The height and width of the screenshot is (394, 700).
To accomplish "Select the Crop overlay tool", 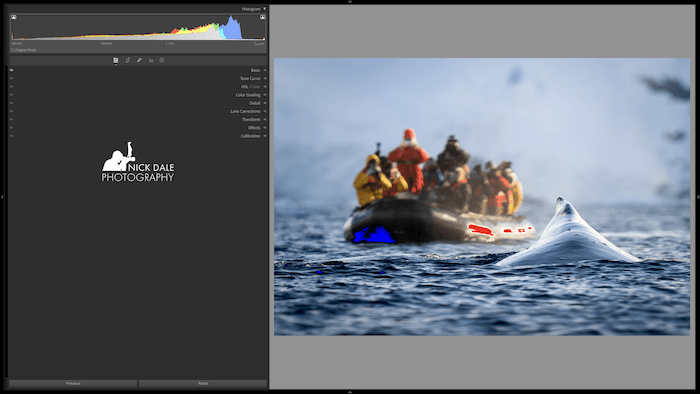I will (128, 60).
